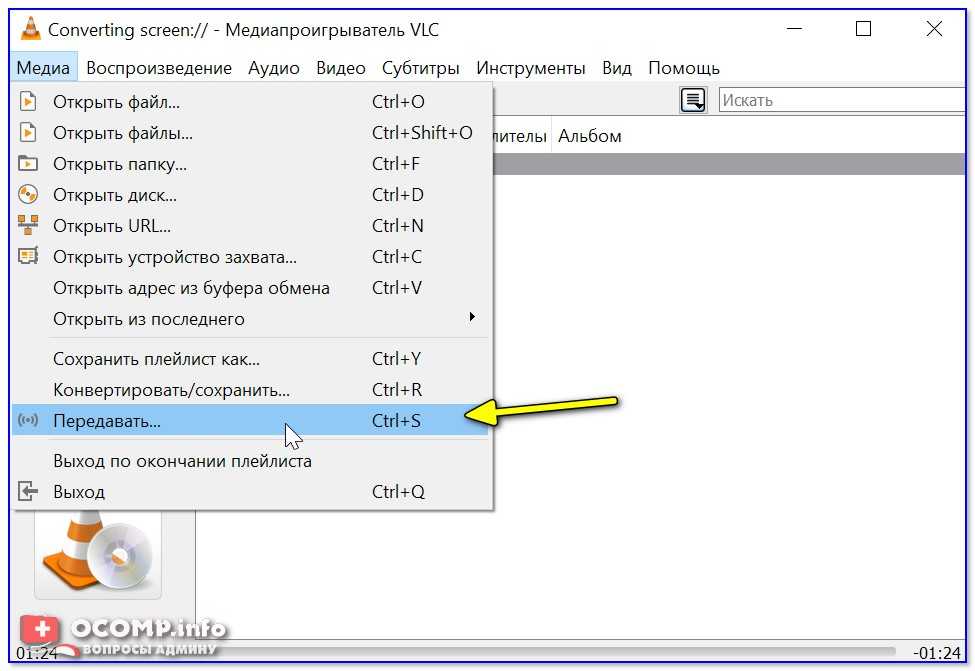975x671 pixels.
Task: Choose 'Сохранить плейлист как...' entry
Action: coord(156,359)
